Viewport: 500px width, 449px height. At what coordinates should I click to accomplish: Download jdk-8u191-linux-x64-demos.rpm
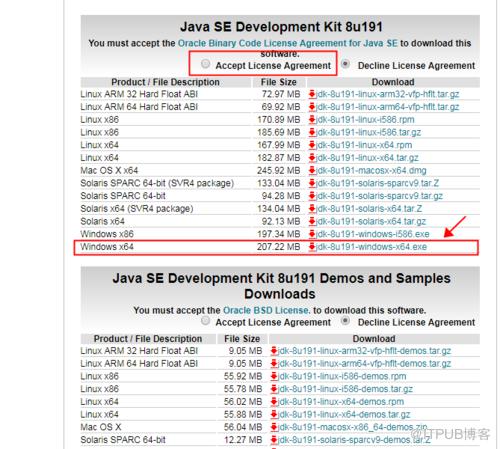[341, 402]
